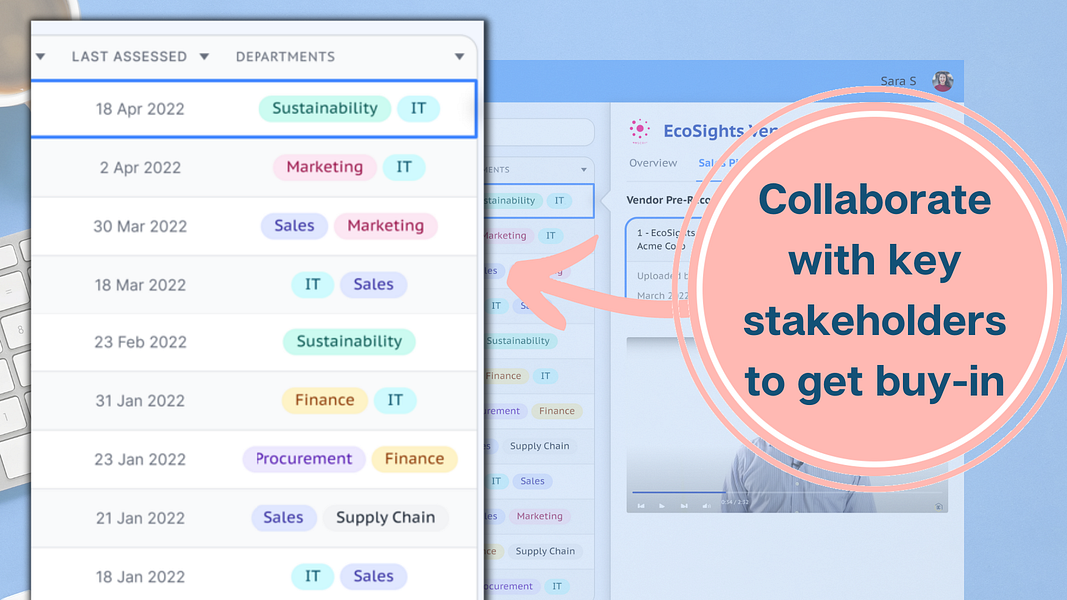Click the Marketing tag beside IT in the background table

pyautogui.click(x=507, y=236)
